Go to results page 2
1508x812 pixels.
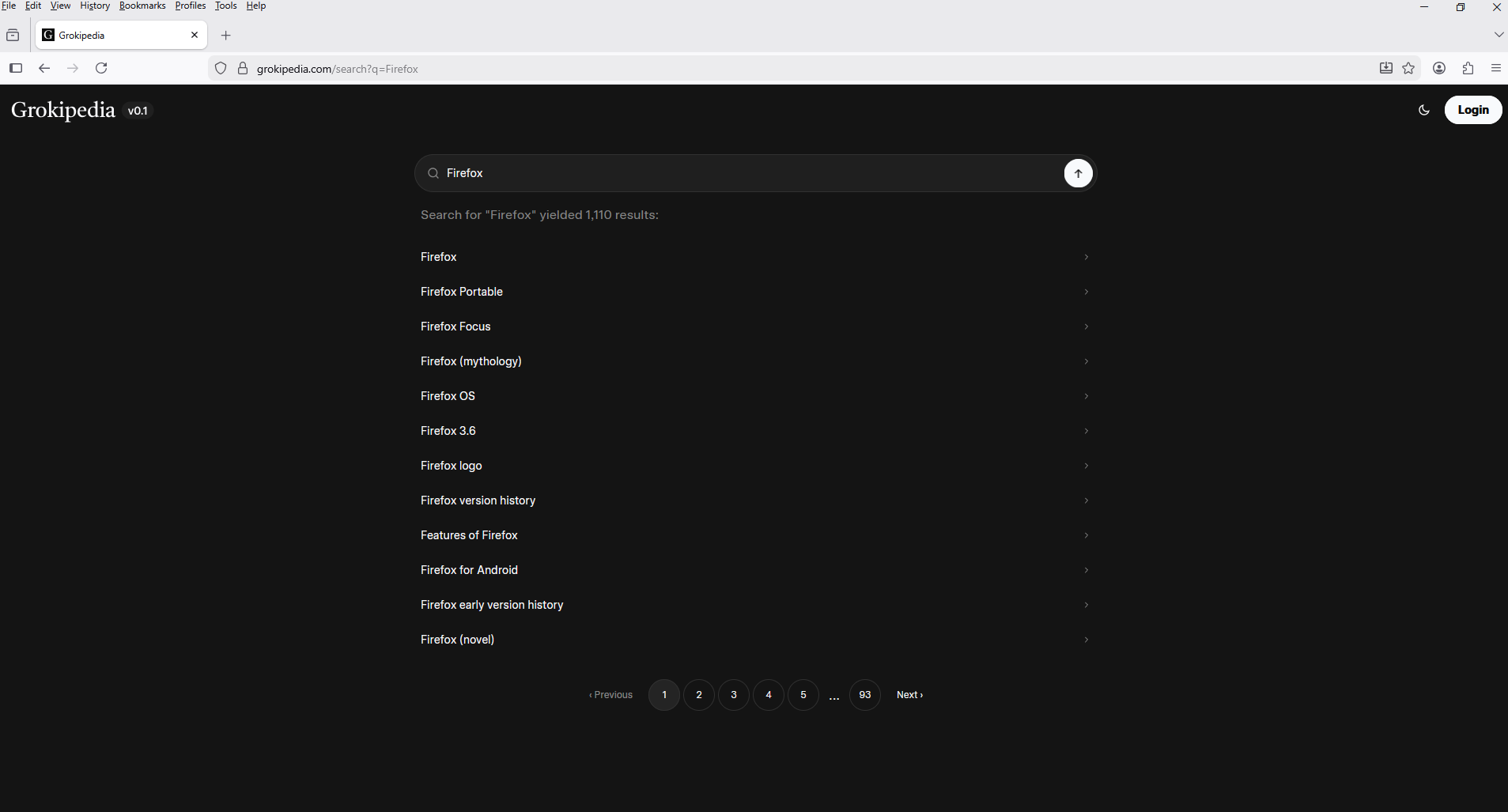pyautogui.click(x=699, y=695)
